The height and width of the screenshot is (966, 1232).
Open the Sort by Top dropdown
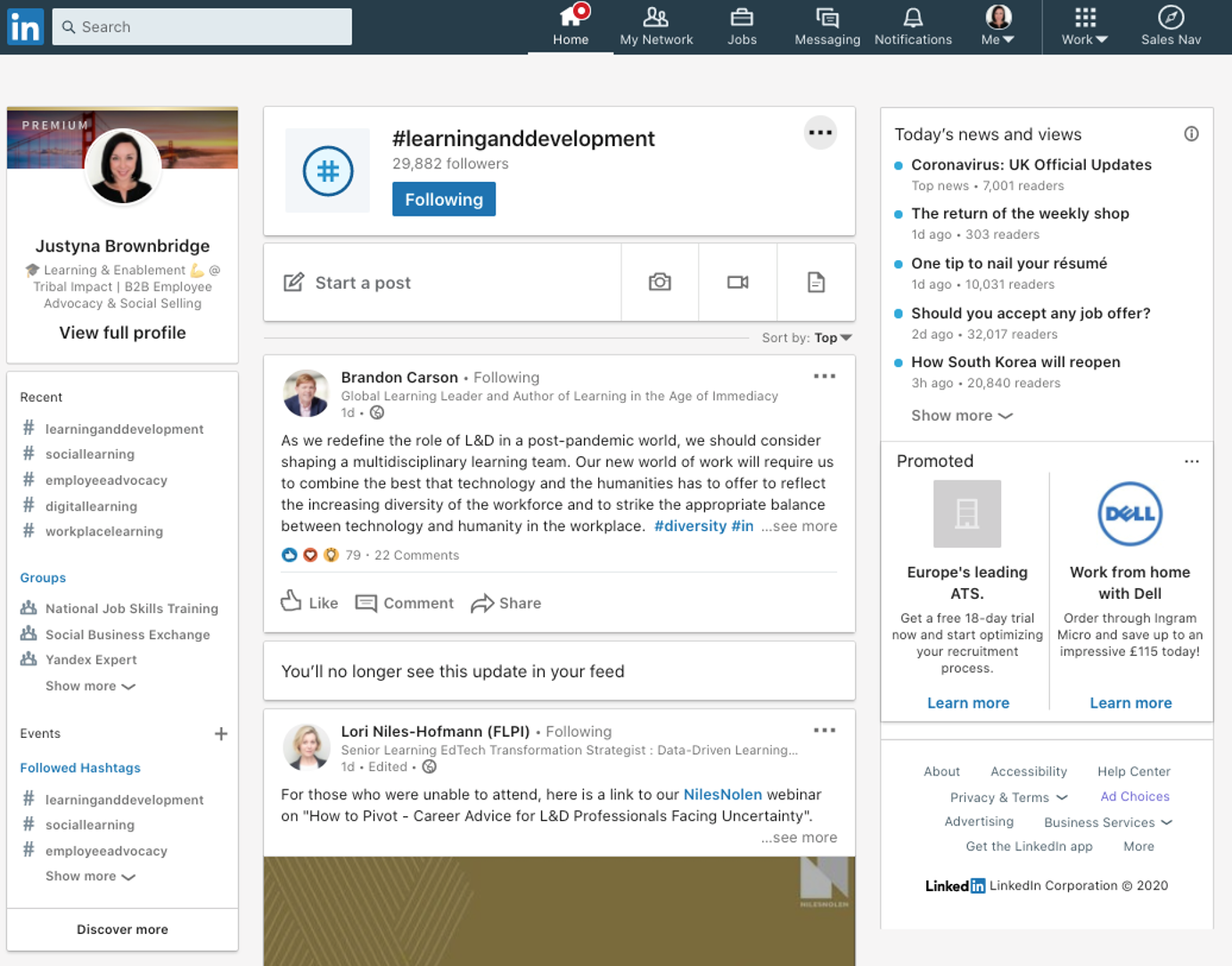click(x=832, y=338)
